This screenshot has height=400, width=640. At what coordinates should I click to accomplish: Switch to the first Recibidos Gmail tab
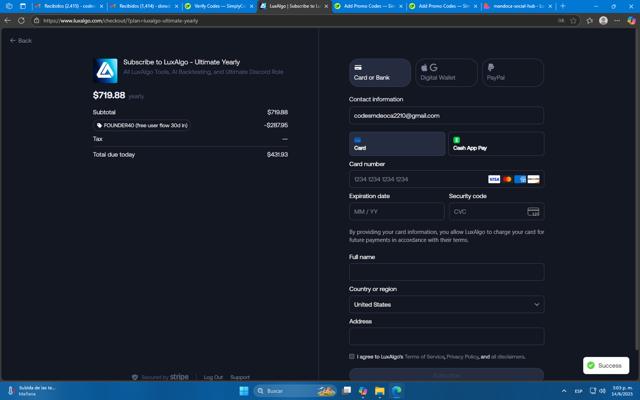(69, 6)
